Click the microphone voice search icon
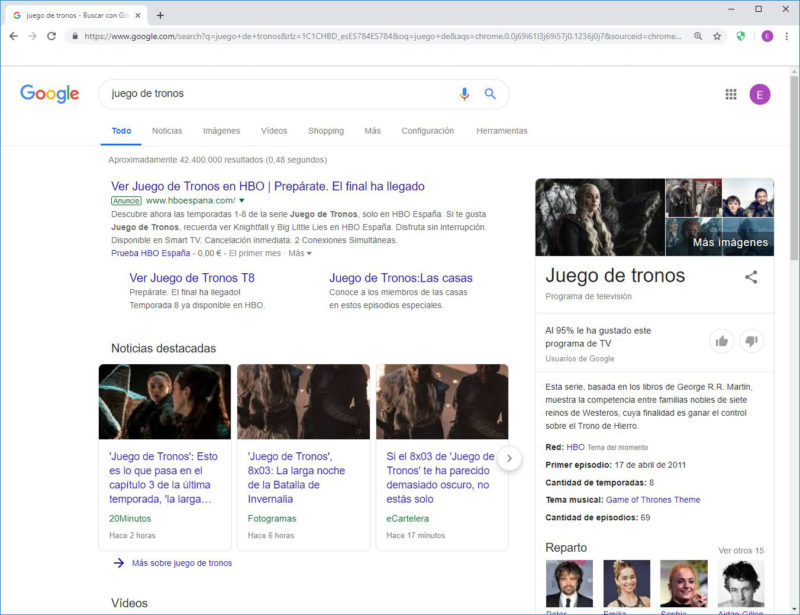Image resolution: width=800 pixels, height=615 pixels. tap(464, 94)
